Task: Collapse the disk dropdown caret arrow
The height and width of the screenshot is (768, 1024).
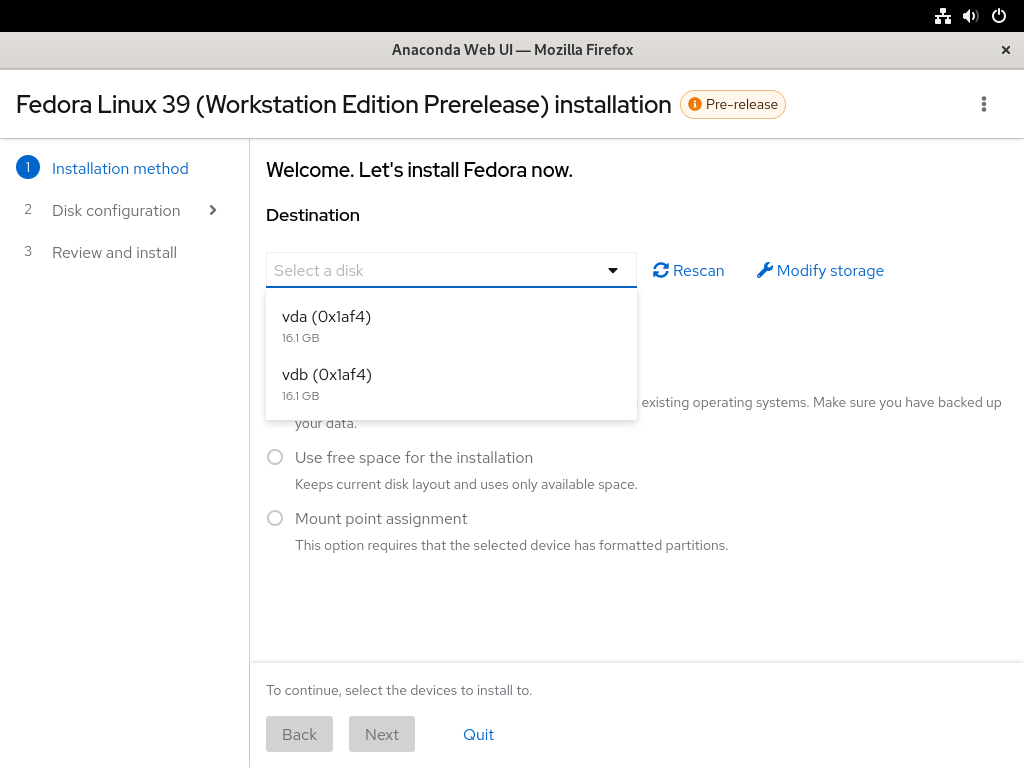Action: click(x=613, y=270)
